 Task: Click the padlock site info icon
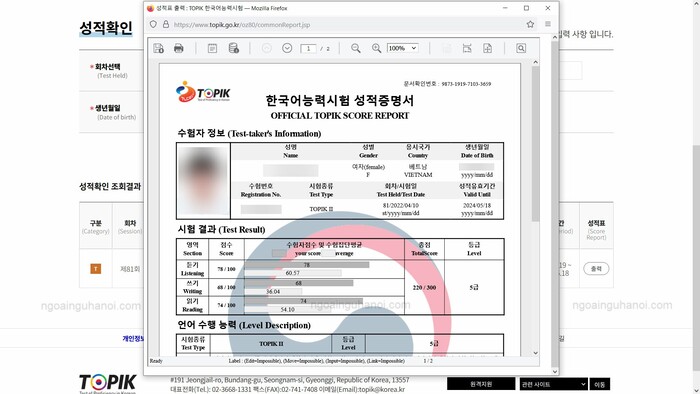(x=166, y=24)
